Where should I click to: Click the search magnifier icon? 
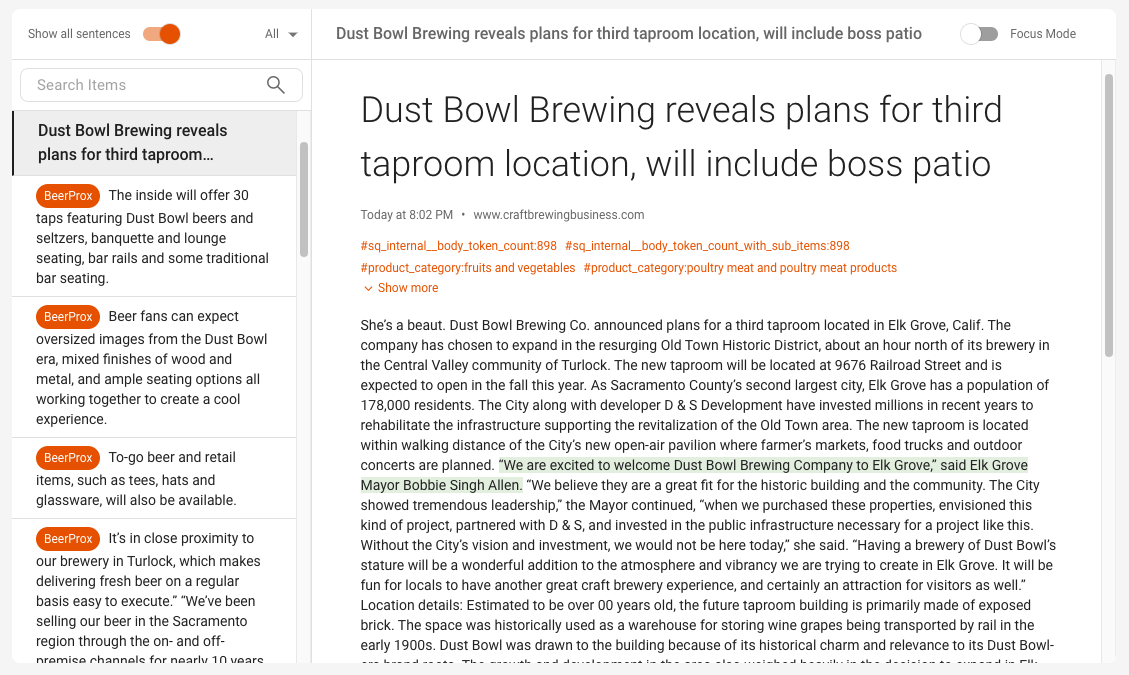[276, 85]
